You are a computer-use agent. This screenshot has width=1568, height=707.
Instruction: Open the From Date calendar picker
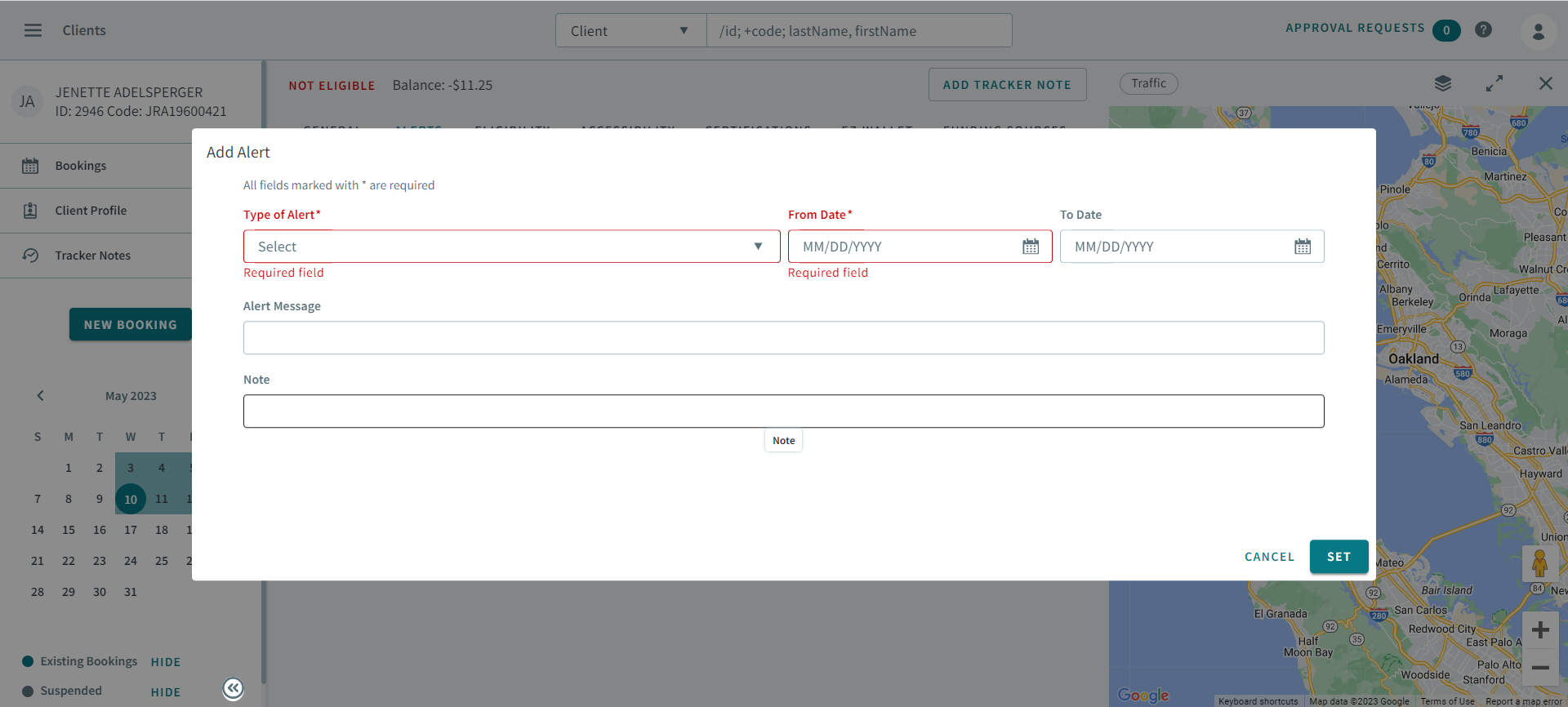point(1031,247)
